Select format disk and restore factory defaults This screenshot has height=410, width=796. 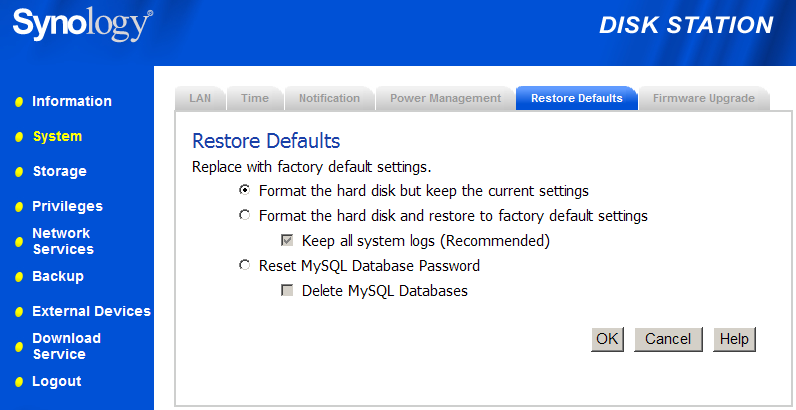244,215
